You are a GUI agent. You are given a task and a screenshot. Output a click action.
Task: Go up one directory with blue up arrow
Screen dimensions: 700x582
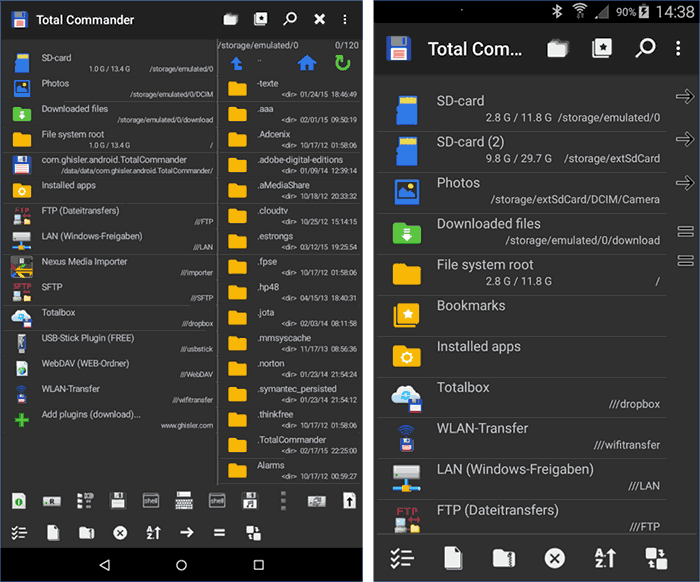237,63
